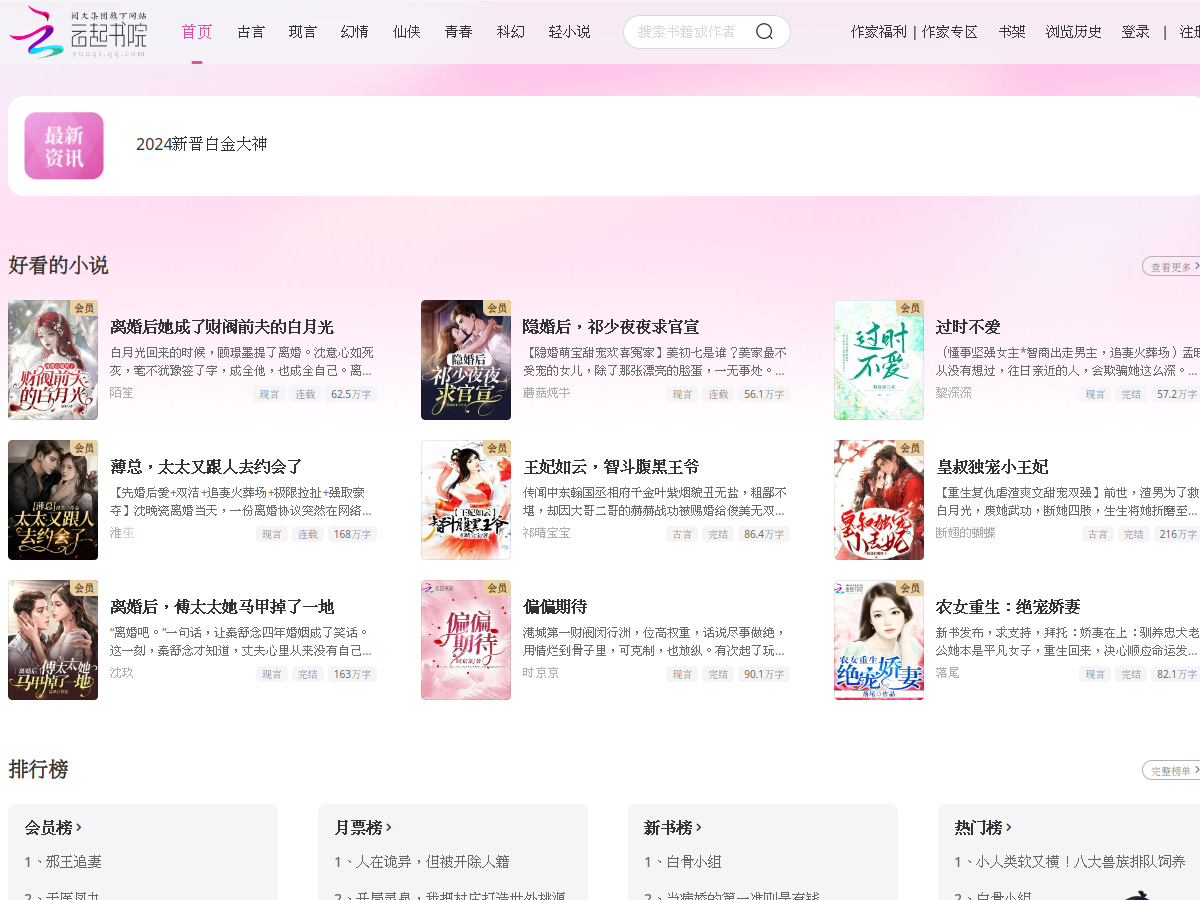Screen dimensions: 1200x900
Task: Open title 薄总，太太又跟人去约会了
Action: 206,467
